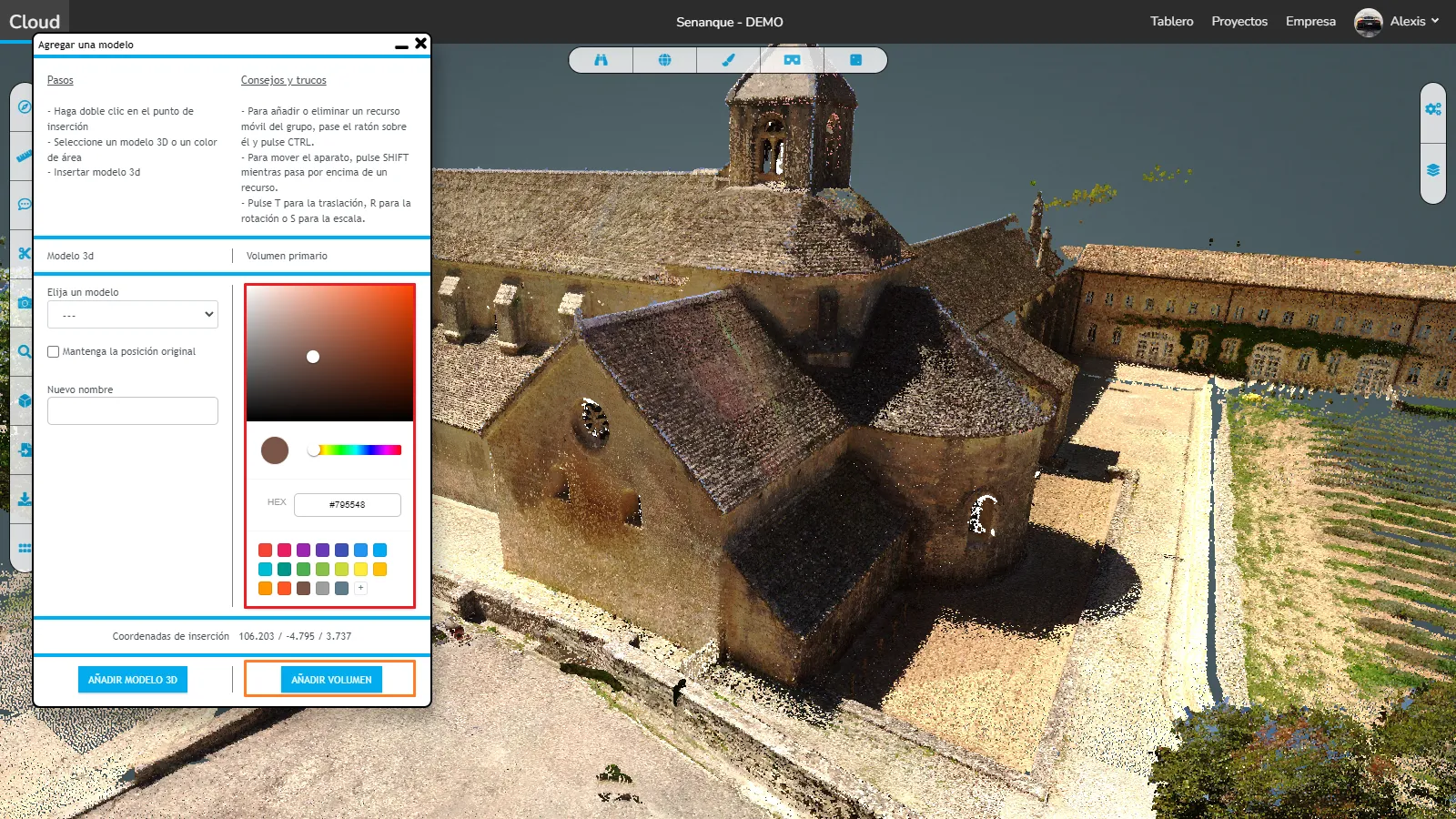
Task: Add a custom color with the plus swatch
Action: click(x=360, y=588)
